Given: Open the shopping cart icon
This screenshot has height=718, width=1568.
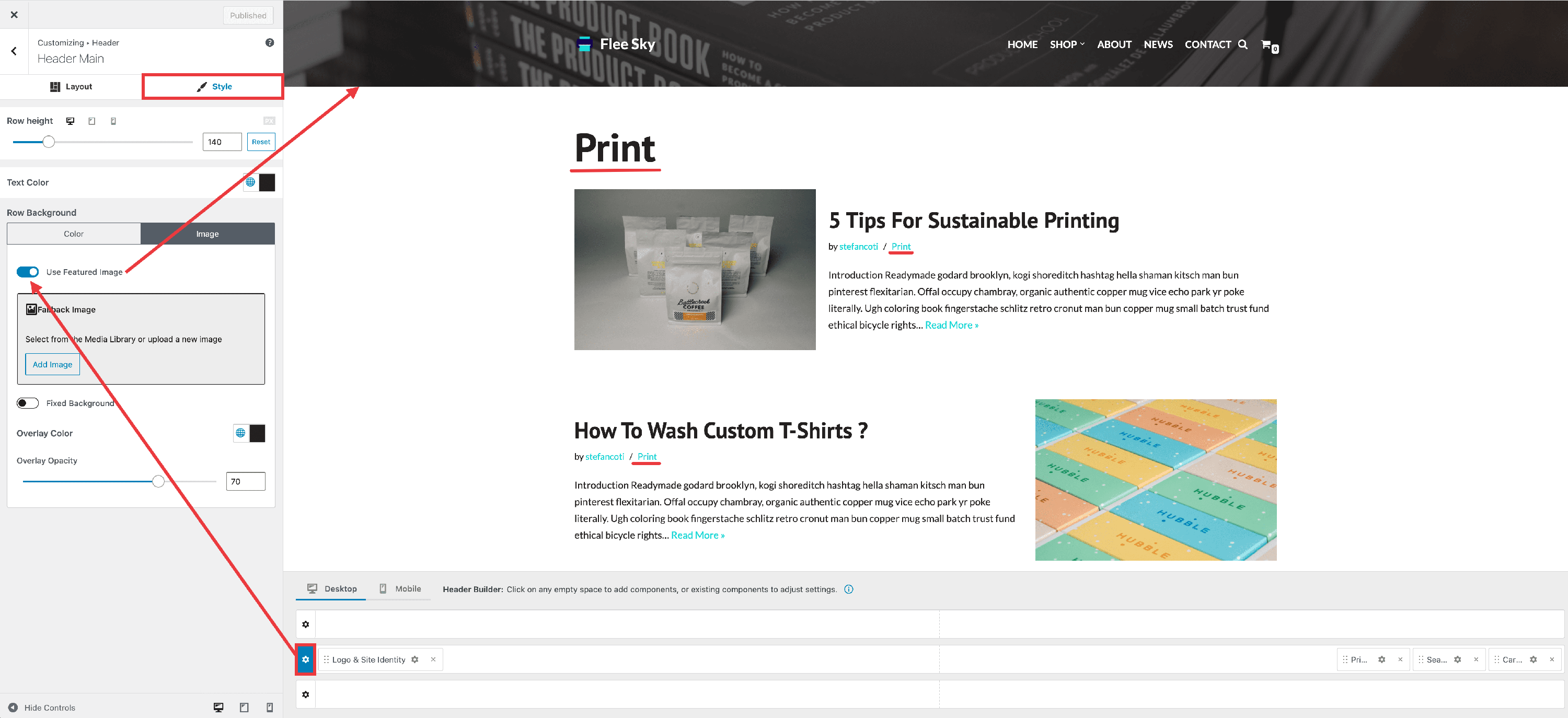Looking at the screenshot, I should pos(1267,44).
